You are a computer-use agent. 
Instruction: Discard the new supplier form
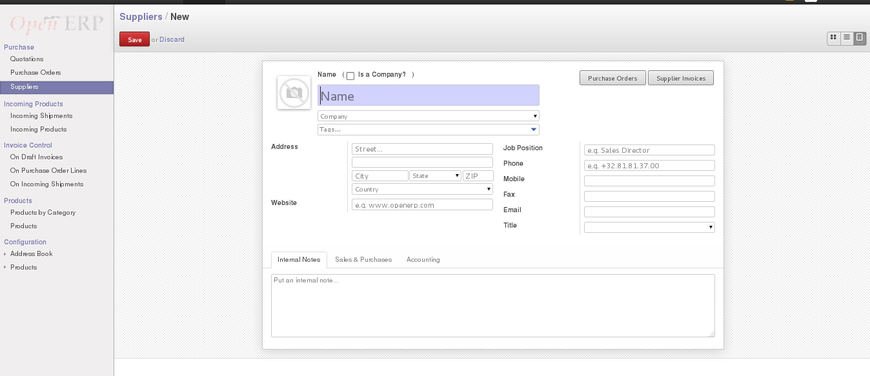[x=172, y=39]
